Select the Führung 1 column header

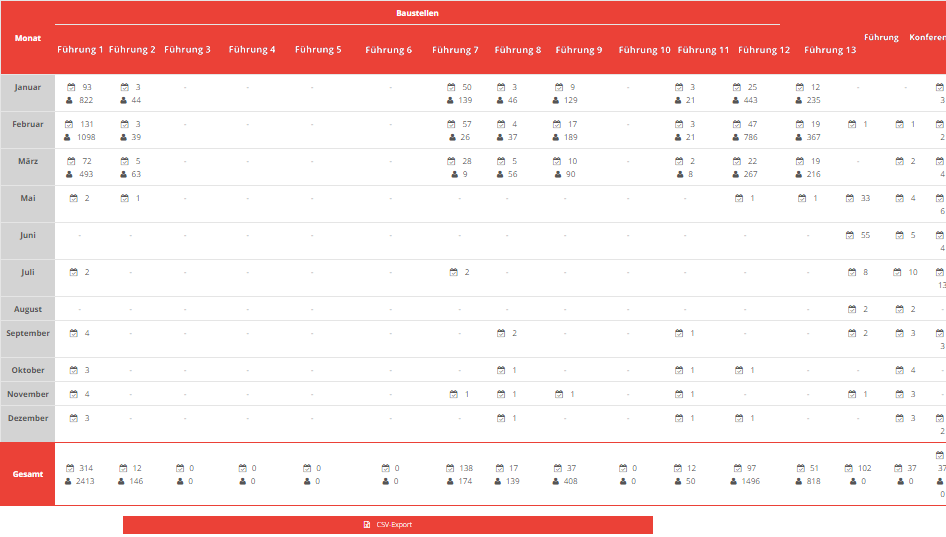pos(80,50)
